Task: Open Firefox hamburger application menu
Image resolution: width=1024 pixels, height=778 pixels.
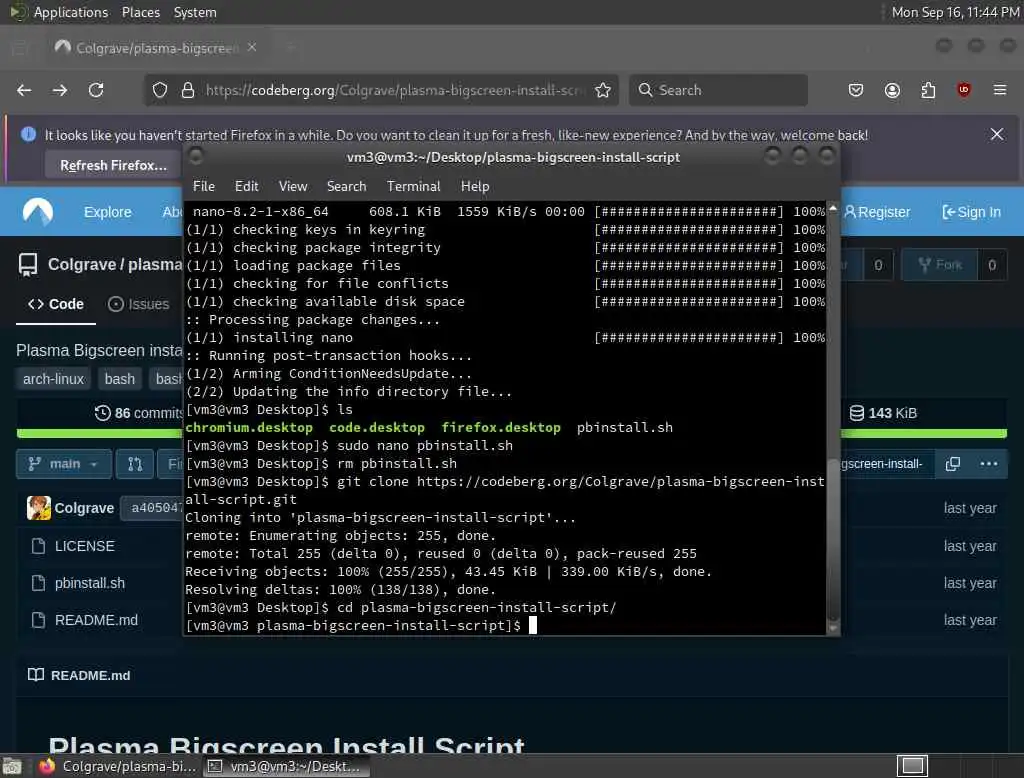Action: click(x=1000, y=90)
